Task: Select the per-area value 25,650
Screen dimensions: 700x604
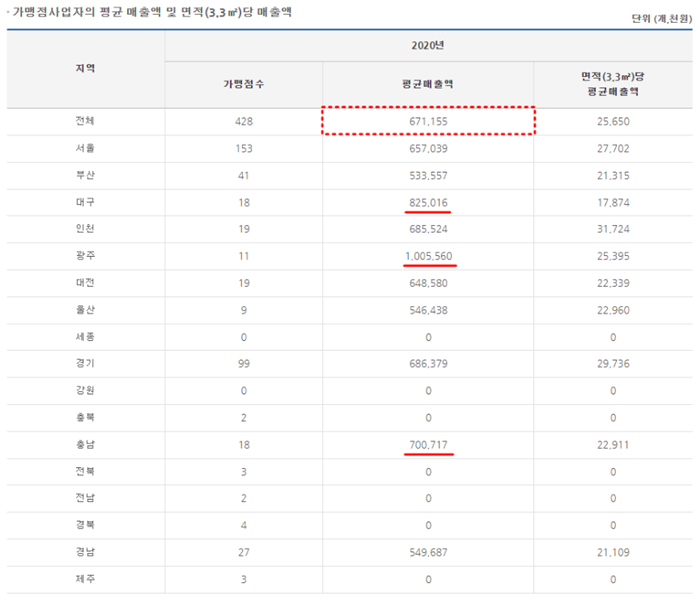Action: point(613,121)
